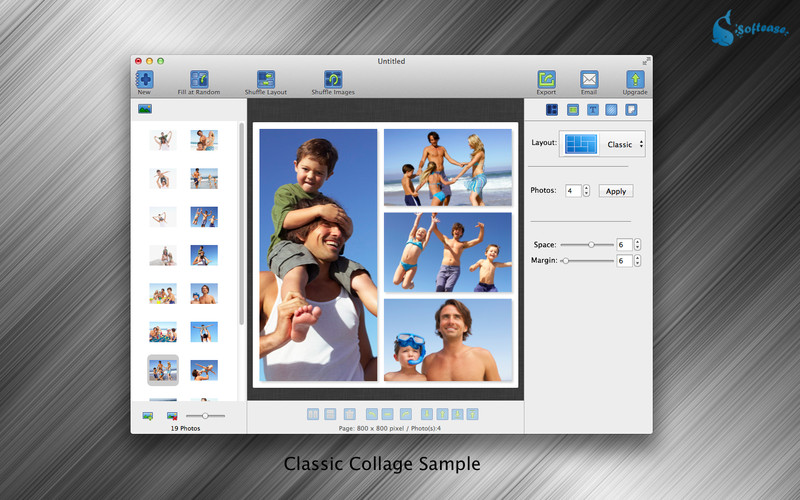Click the split vertically icon in bottom toolbar
Viewport: 800px width, 500px height.
coord(313,414)
